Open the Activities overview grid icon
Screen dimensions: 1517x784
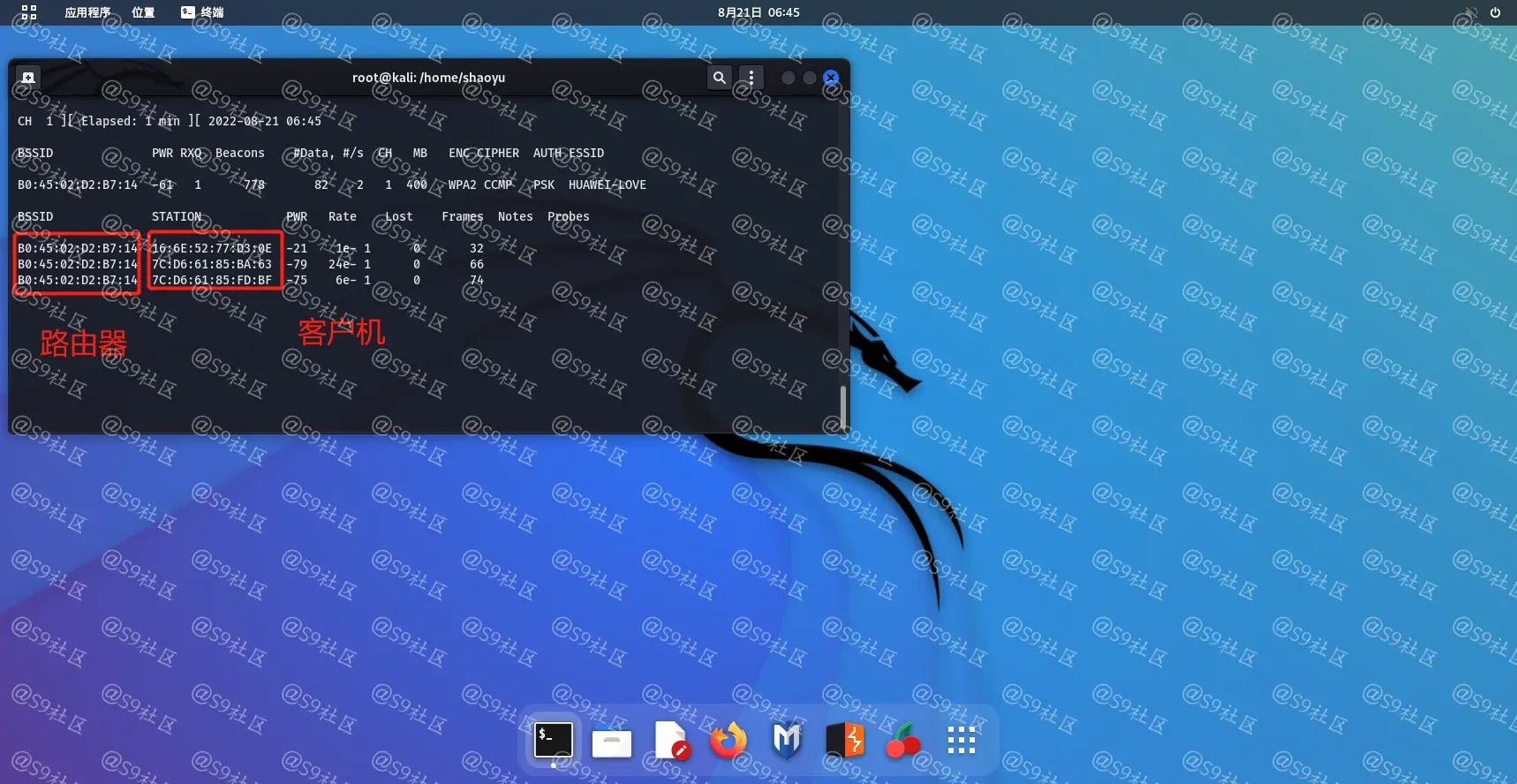29,12
